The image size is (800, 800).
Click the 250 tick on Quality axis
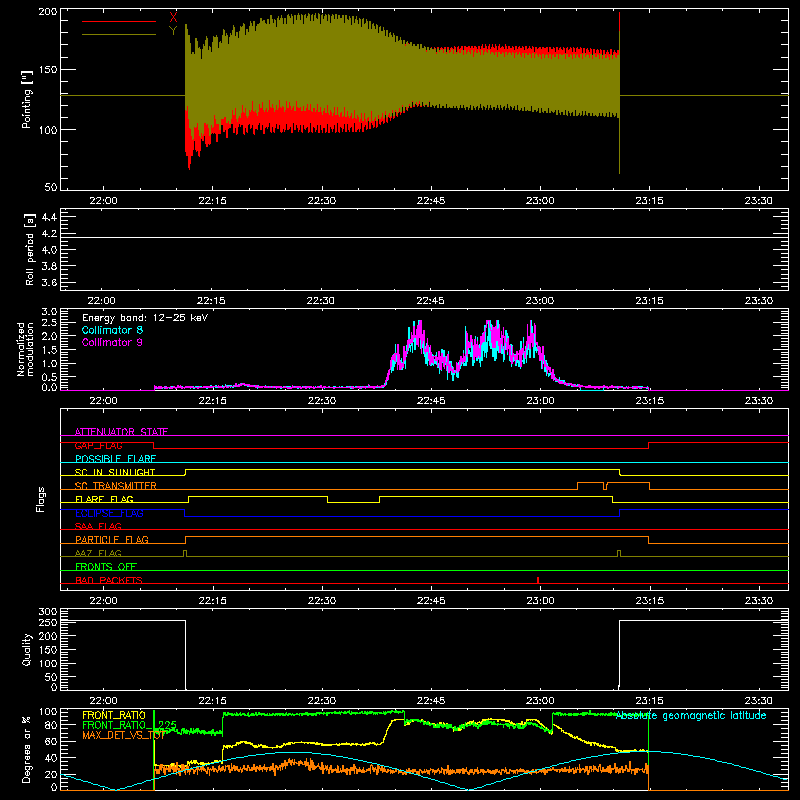click(x=47, y=623)
